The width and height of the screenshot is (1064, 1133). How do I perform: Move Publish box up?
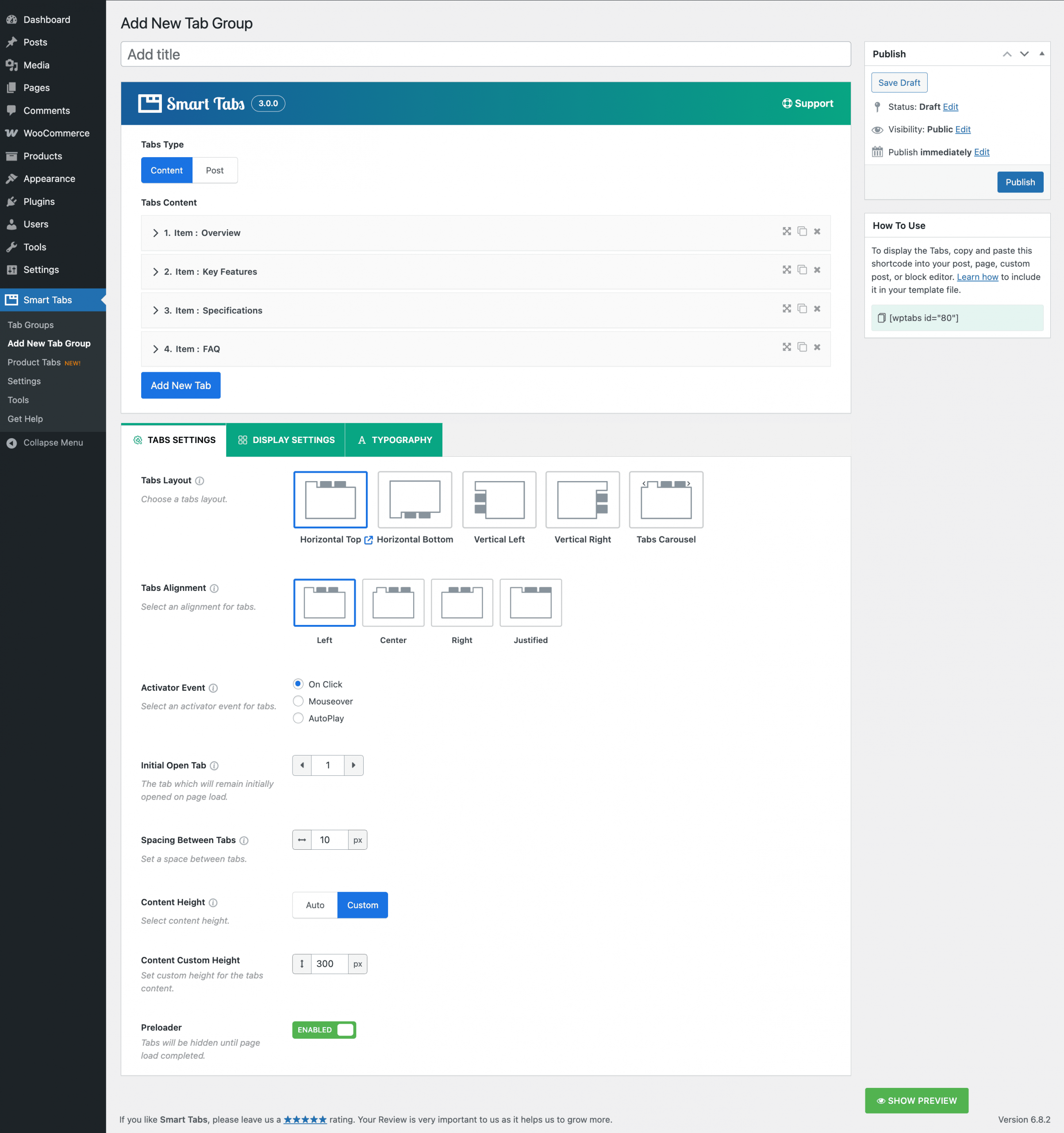click(1007, 54)
